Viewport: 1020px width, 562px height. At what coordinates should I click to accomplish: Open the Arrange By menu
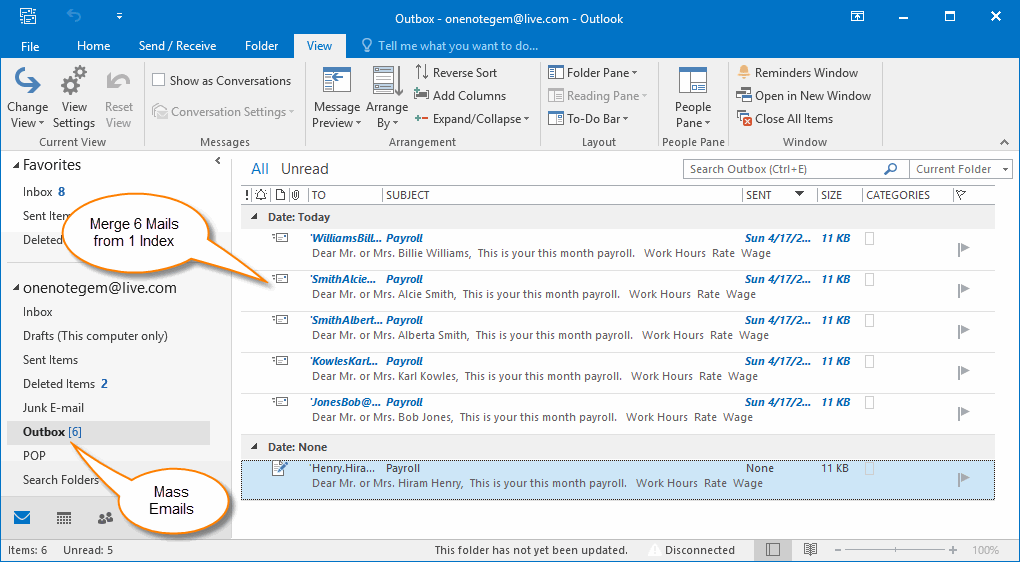click(387, 98)
